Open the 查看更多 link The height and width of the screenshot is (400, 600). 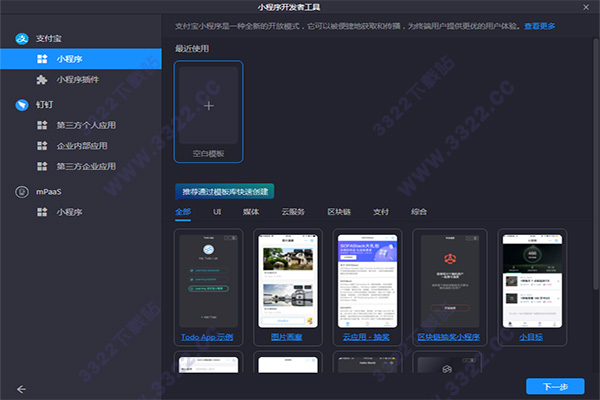pos(540,26)
